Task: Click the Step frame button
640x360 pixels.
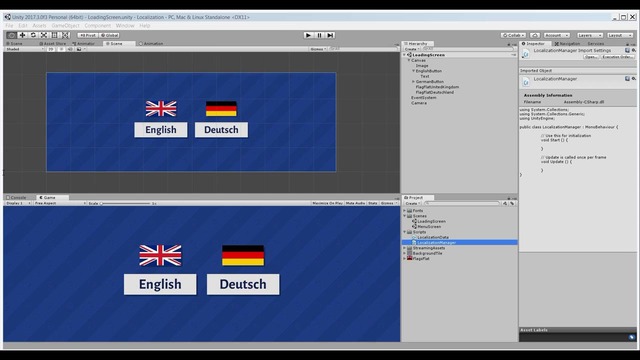Action: pos(330,36)
